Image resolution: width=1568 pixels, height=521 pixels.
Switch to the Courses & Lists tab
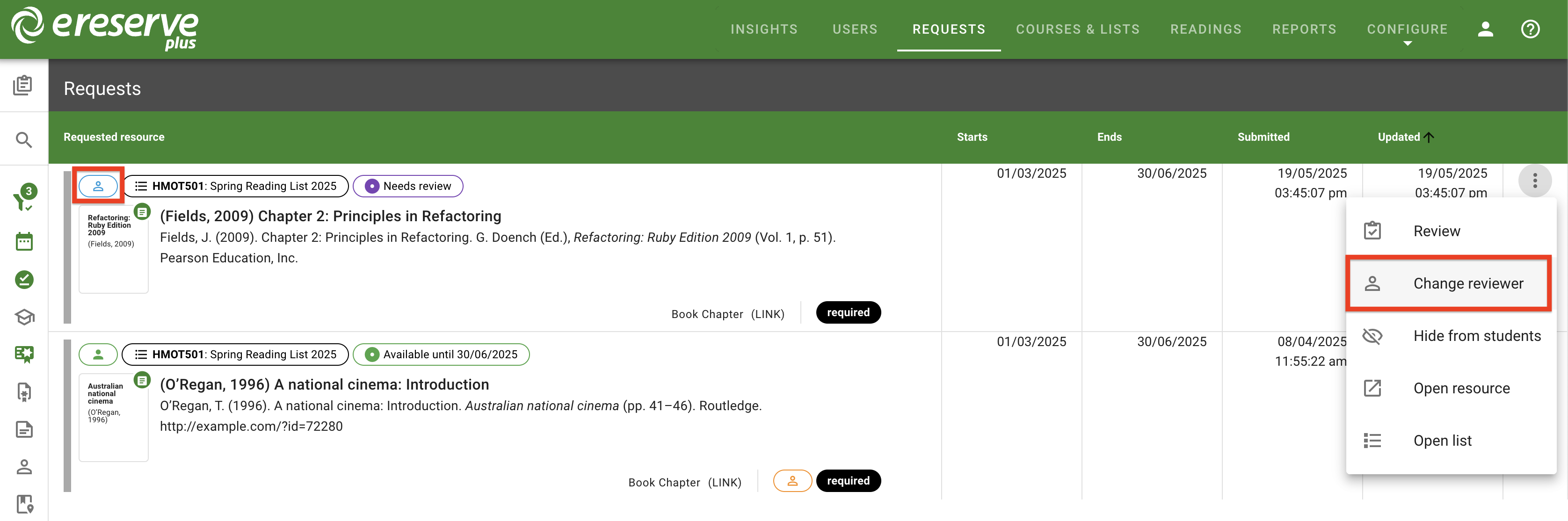[1077, 29]
